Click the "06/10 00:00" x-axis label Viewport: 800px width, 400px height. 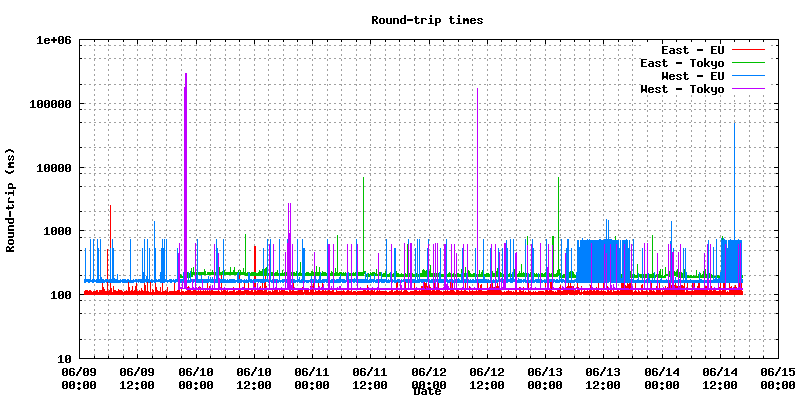(195, 379)
